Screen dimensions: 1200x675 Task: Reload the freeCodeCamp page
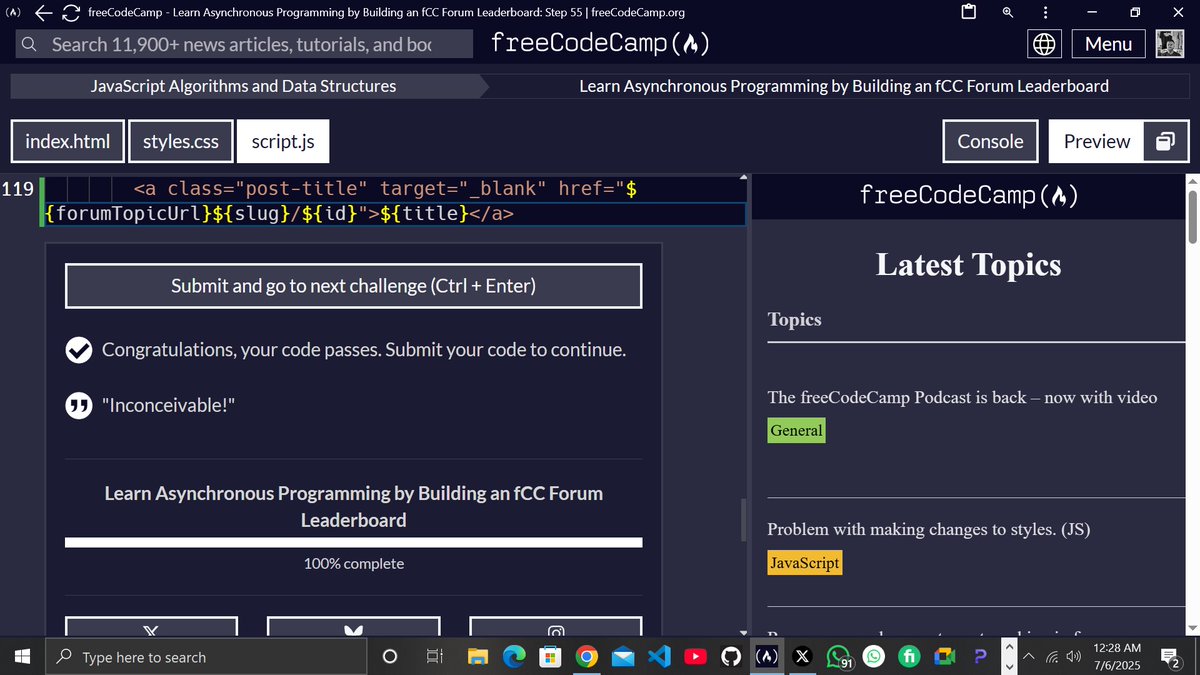72,13
